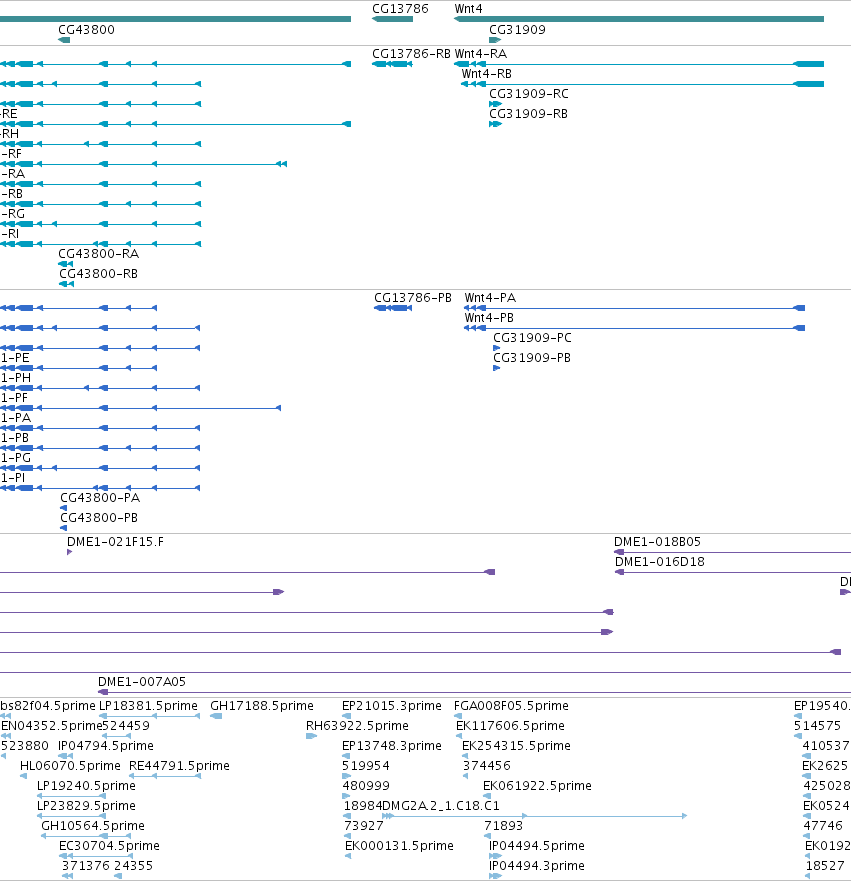Select the CG13786-RB transcript label
Viewport: 851px width, 881px height.
point(411,54)
